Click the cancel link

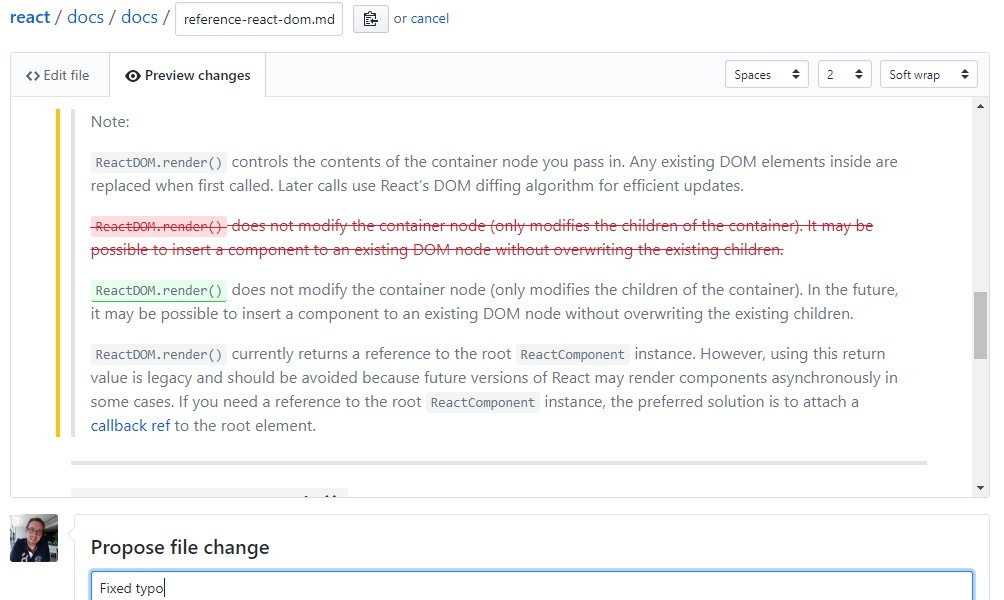click(x=430, y=19)
